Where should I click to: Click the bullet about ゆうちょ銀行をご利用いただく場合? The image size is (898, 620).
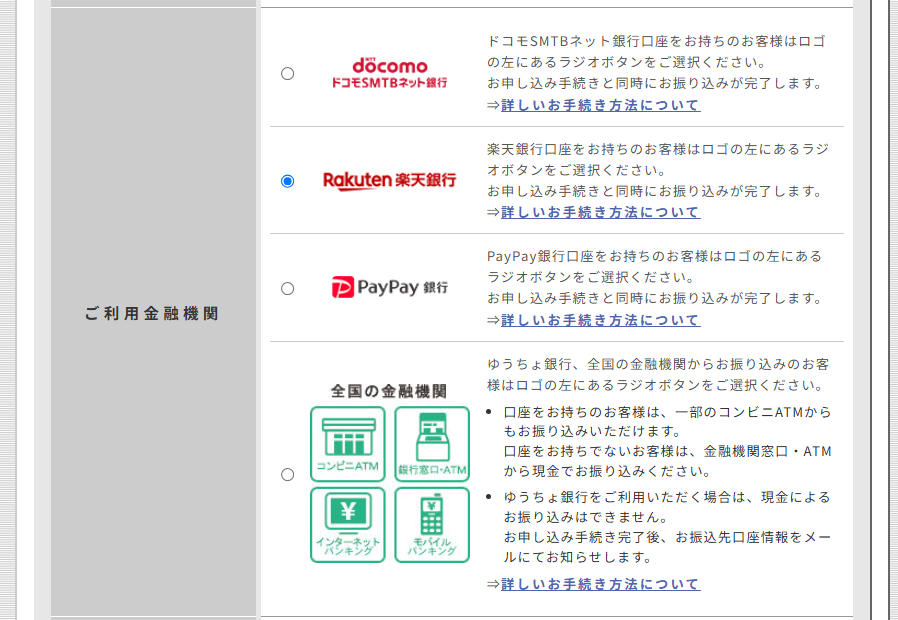(667, 527)
